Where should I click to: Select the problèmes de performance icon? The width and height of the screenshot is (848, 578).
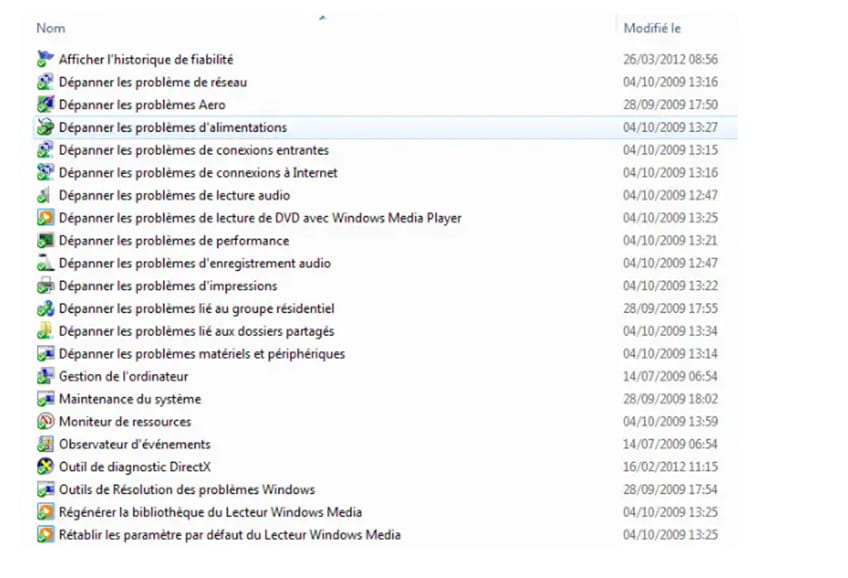45,241
